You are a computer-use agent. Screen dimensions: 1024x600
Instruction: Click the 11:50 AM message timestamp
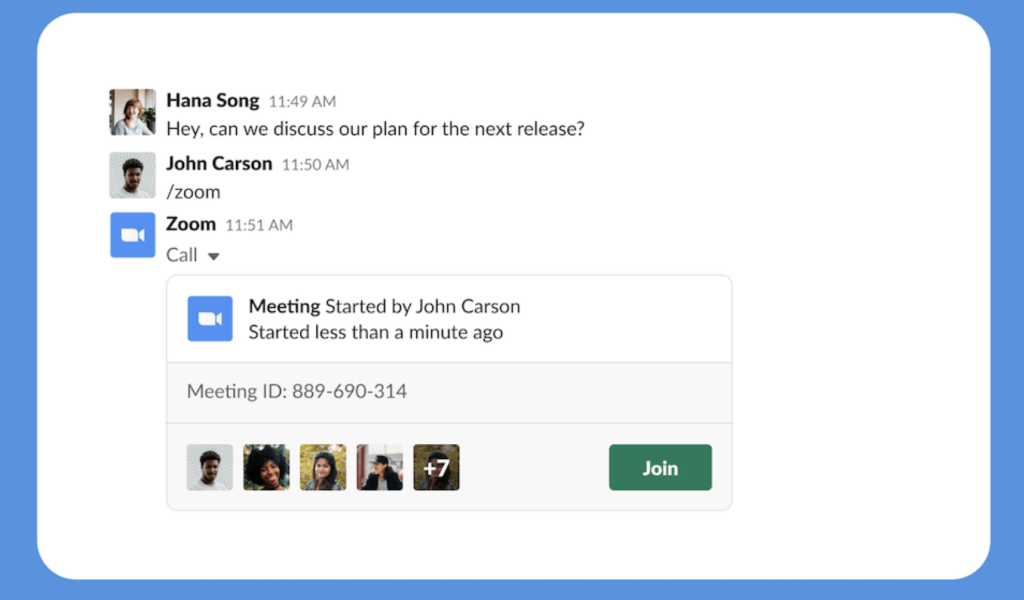click(315, 165)
